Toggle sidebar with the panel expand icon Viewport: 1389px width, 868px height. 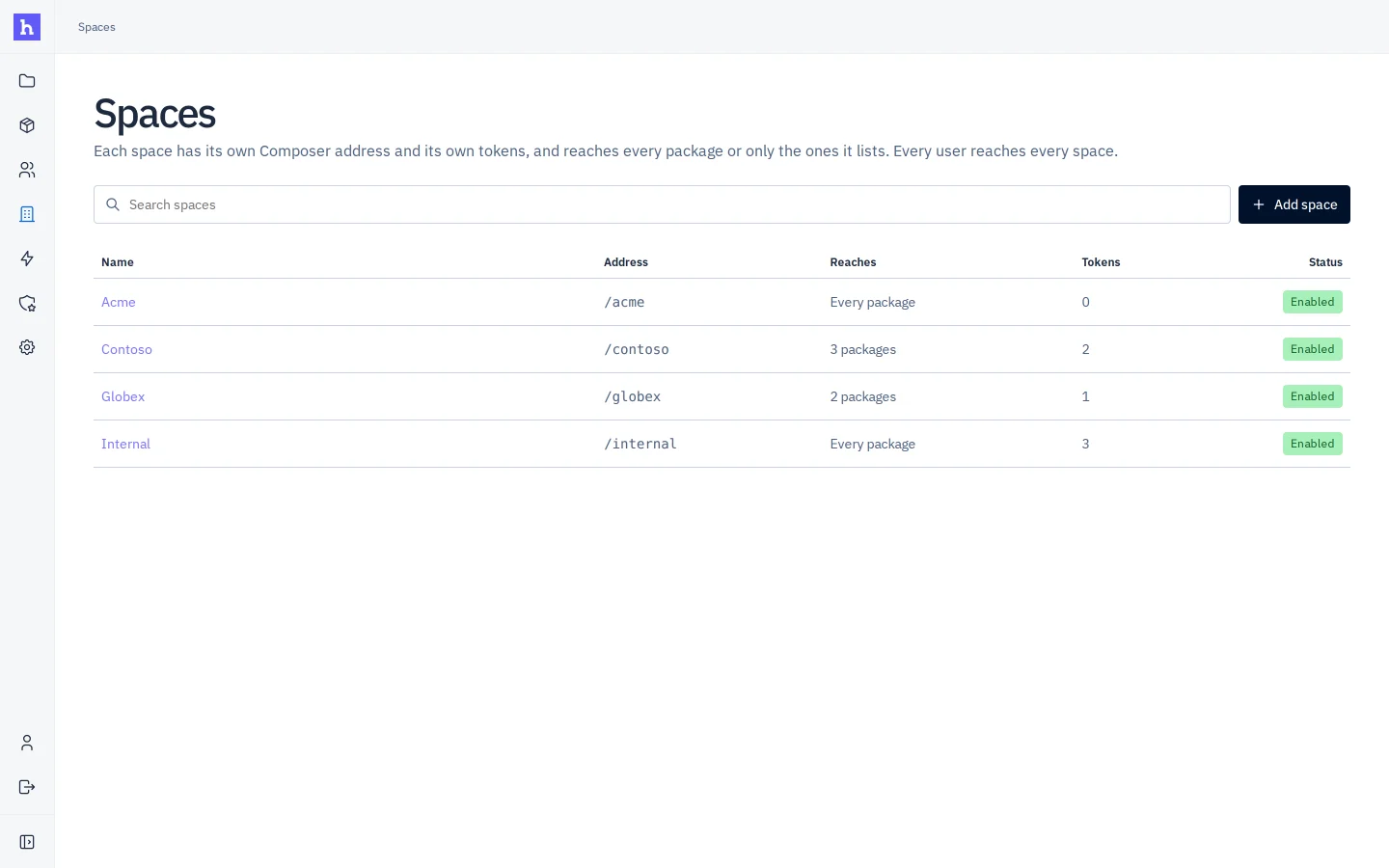27,842
